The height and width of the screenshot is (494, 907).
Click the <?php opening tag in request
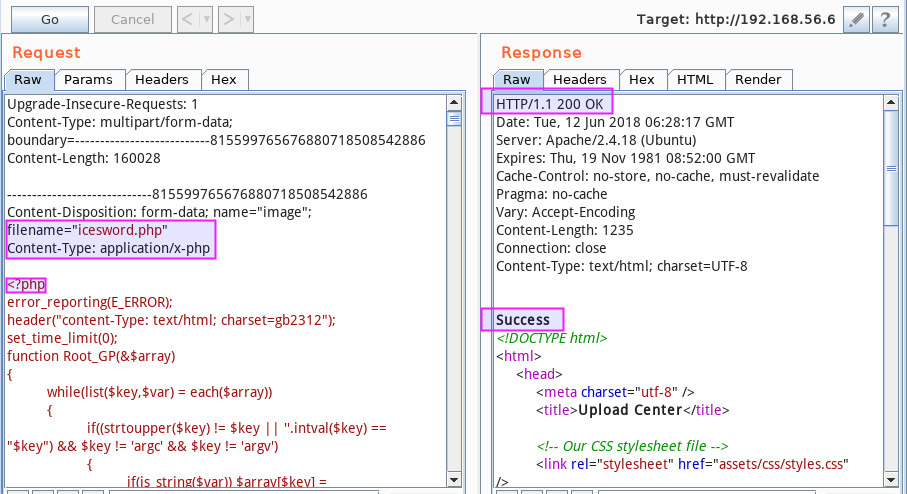coord(26,284)
